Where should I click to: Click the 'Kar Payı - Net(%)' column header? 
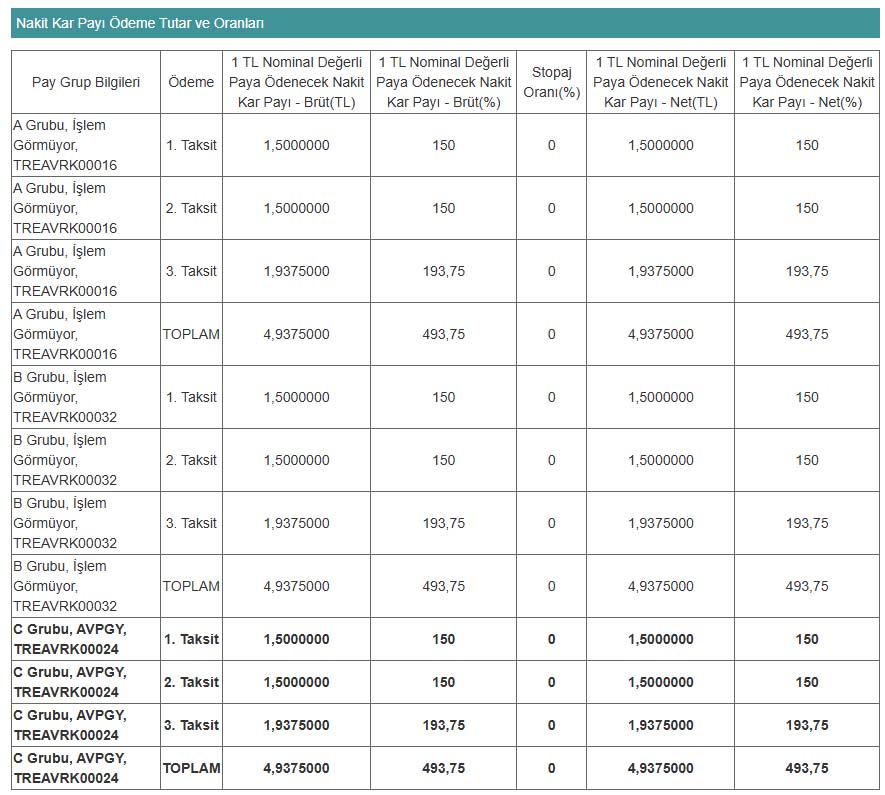807,82
